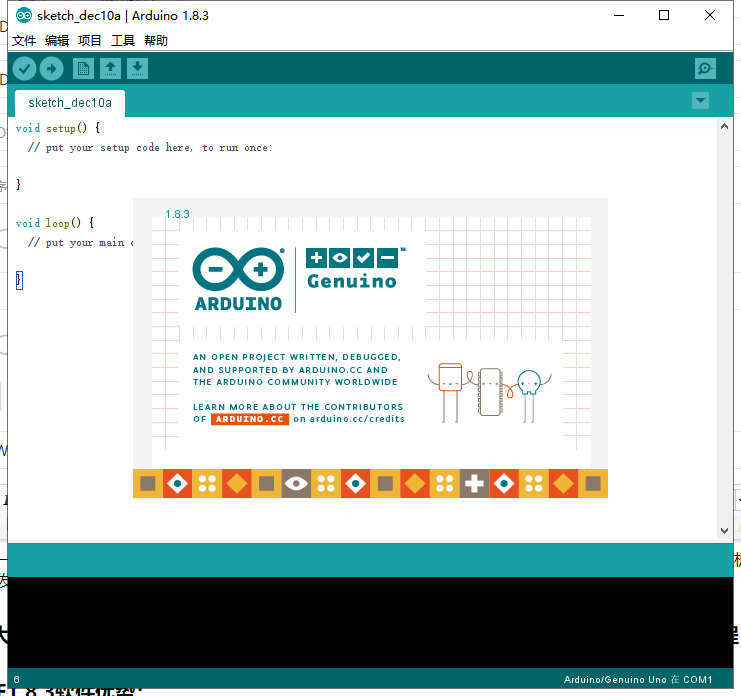Open the 编辑 menu
Viewport: 741px width, 696px height.
pos(57,41)
